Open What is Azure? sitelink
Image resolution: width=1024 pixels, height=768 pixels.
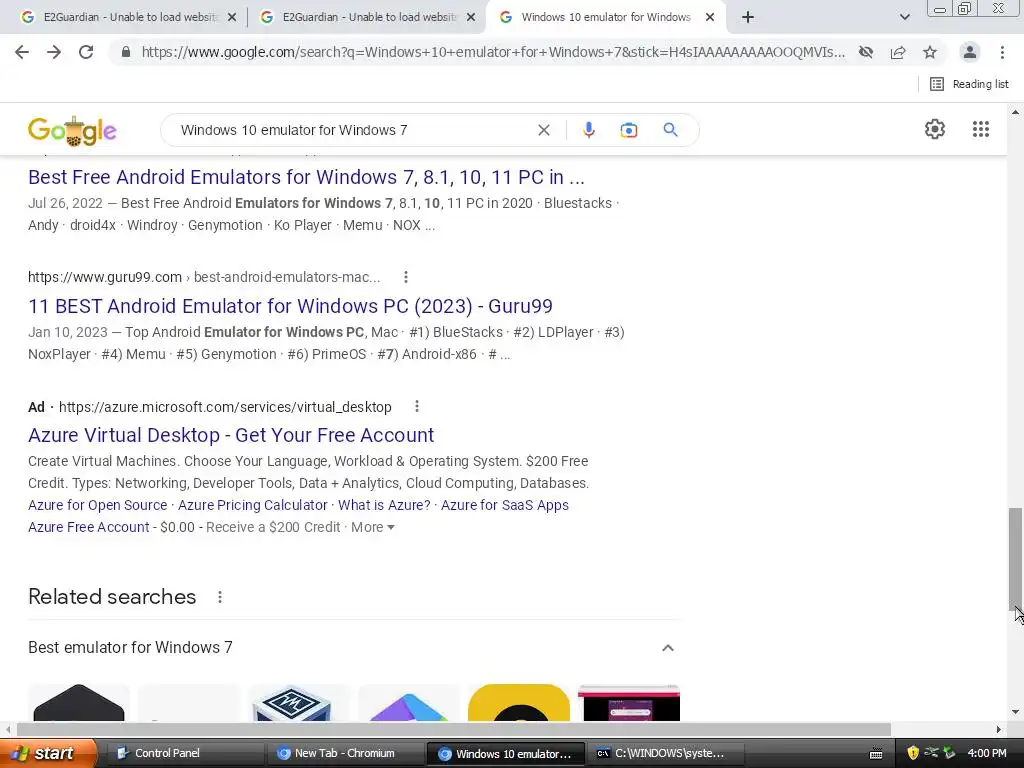tap(384, 505)
